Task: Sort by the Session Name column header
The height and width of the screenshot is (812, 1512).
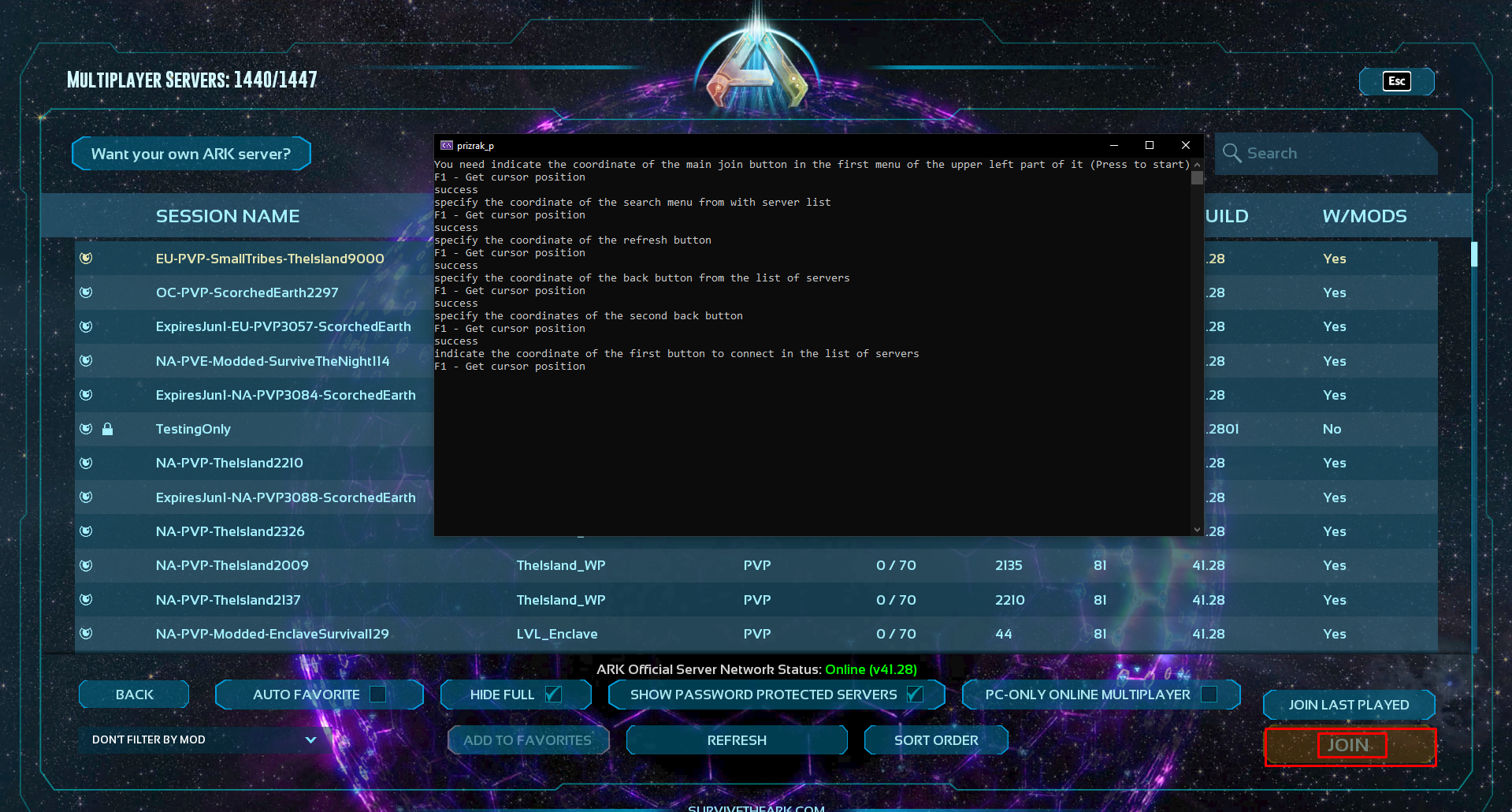Action: point(228,216)
